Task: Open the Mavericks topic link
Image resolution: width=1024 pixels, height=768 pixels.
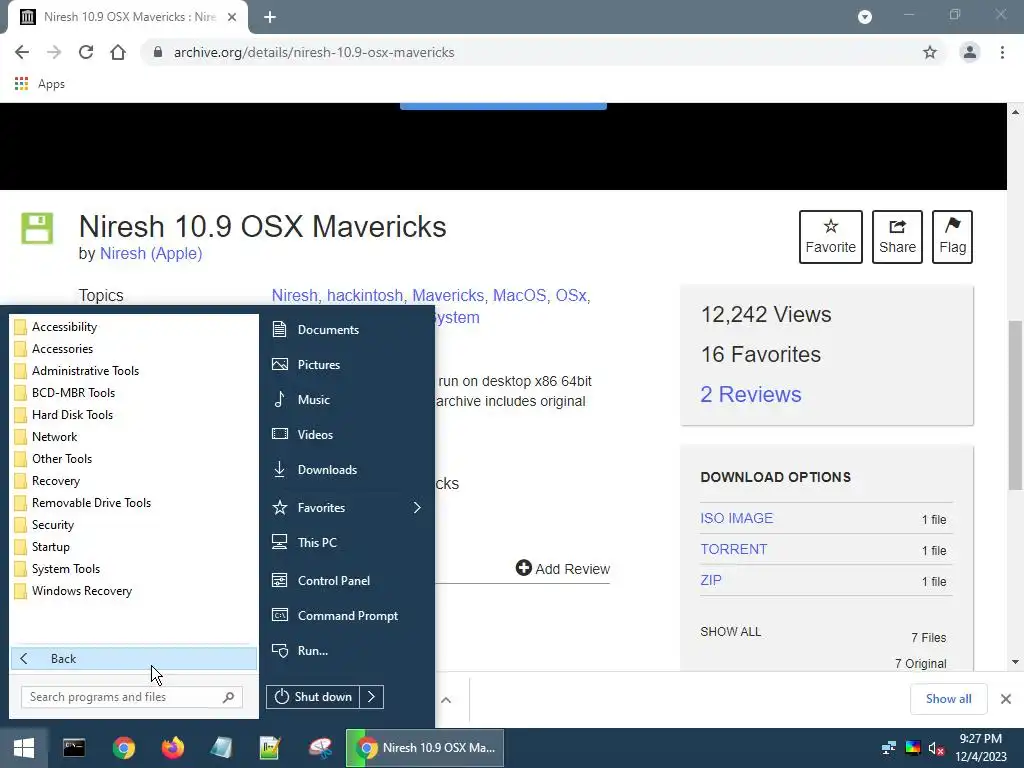Action: pos(448,296)
